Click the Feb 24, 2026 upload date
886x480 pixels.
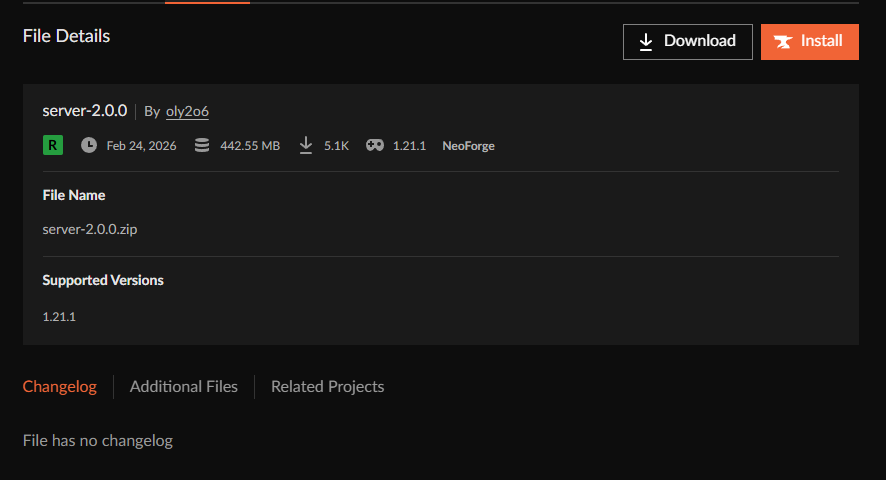tap(141, 146)
